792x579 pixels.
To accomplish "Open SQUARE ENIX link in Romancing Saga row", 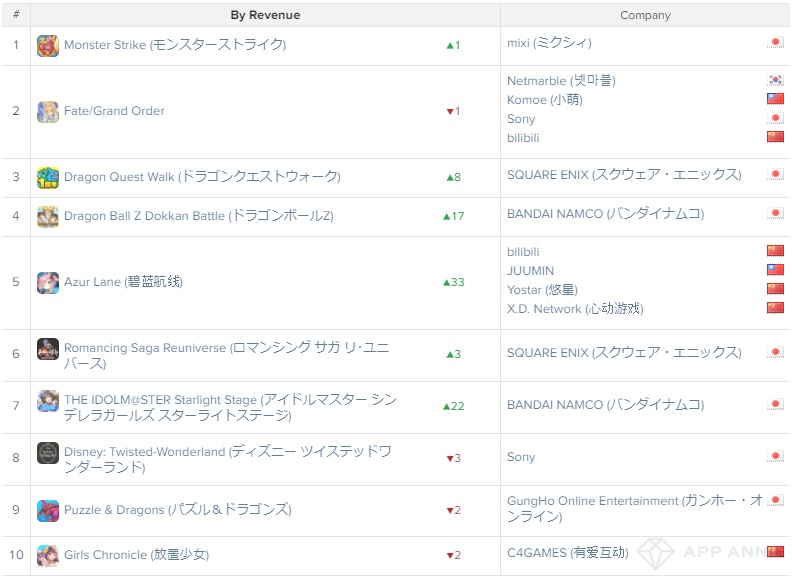I will click(x=624, y=353).
